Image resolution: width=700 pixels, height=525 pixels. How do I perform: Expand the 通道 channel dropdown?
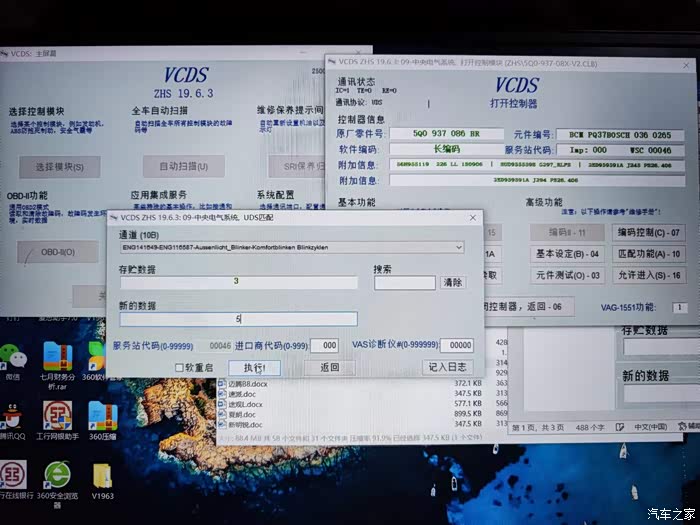458,246
